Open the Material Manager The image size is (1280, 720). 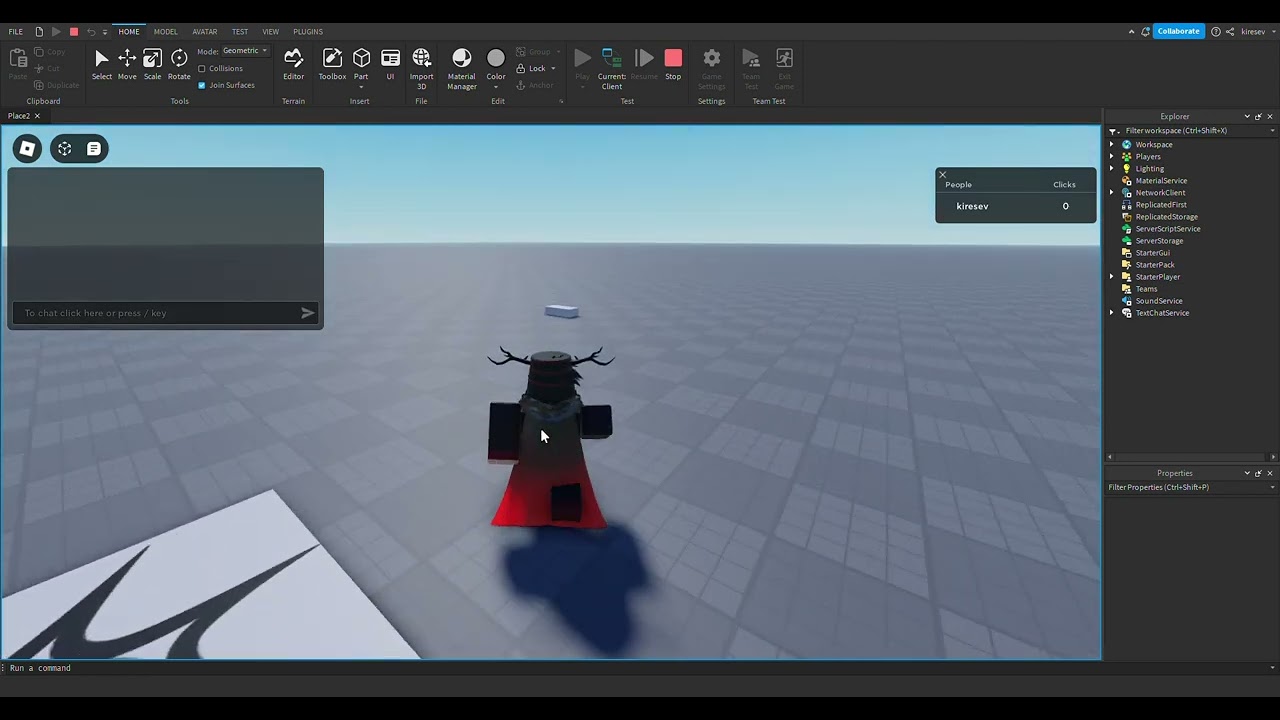[x=461, y=69]
